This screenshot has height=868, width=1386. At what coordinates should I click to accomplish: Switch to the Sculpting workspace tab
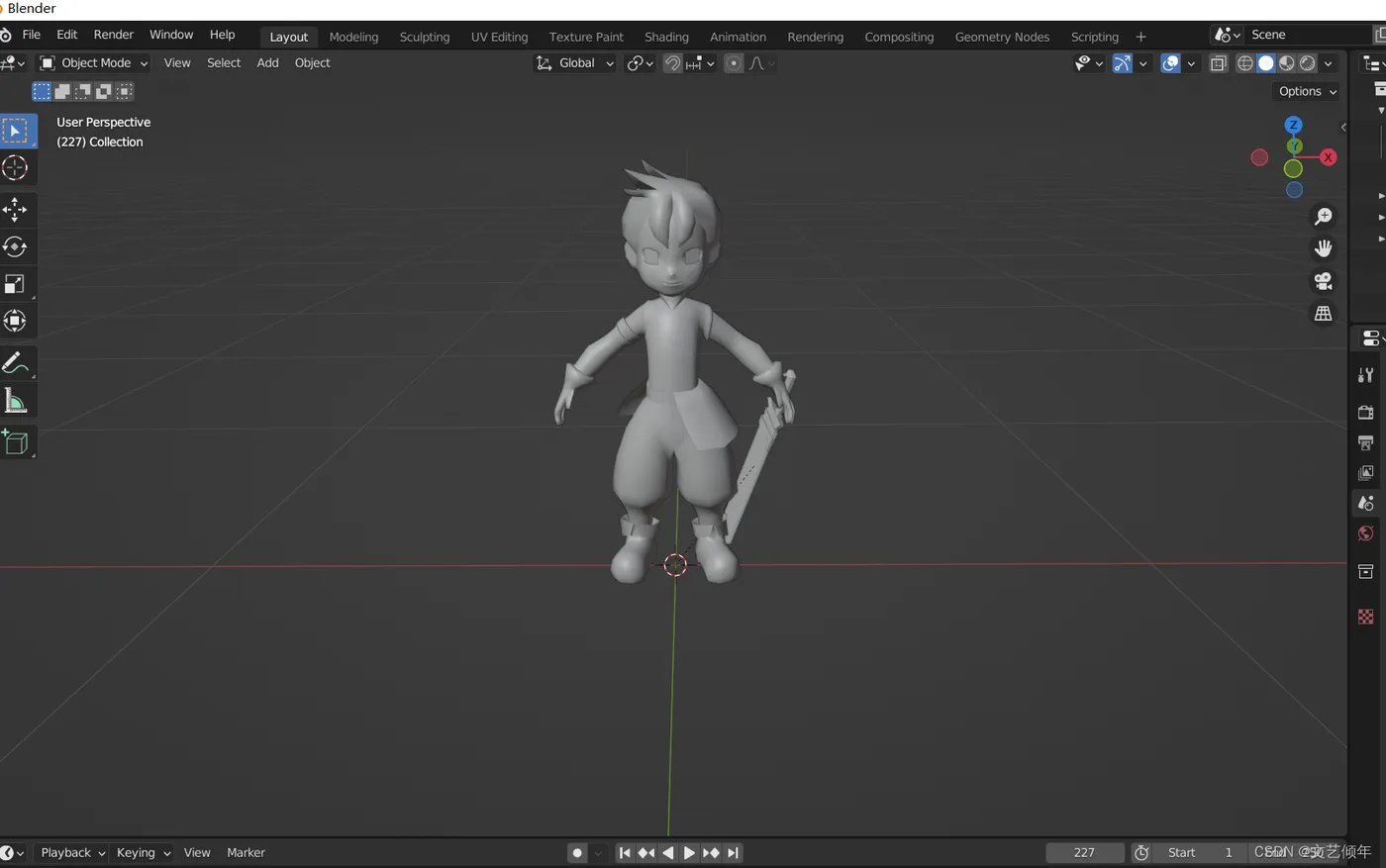pos(425,37)
